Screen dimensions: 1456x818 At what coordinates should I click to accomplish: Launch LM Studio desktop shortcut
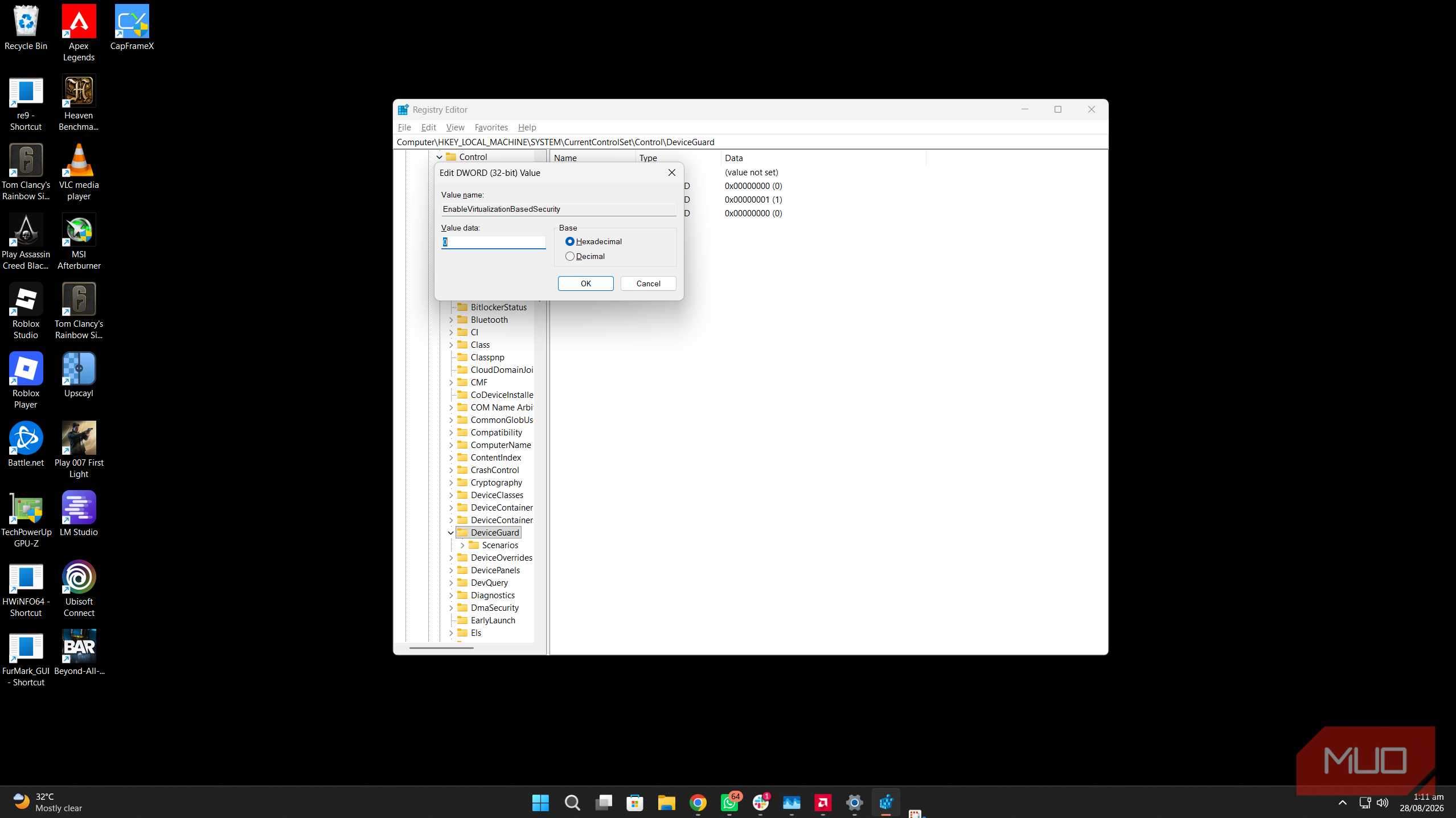tap(79, 514)
